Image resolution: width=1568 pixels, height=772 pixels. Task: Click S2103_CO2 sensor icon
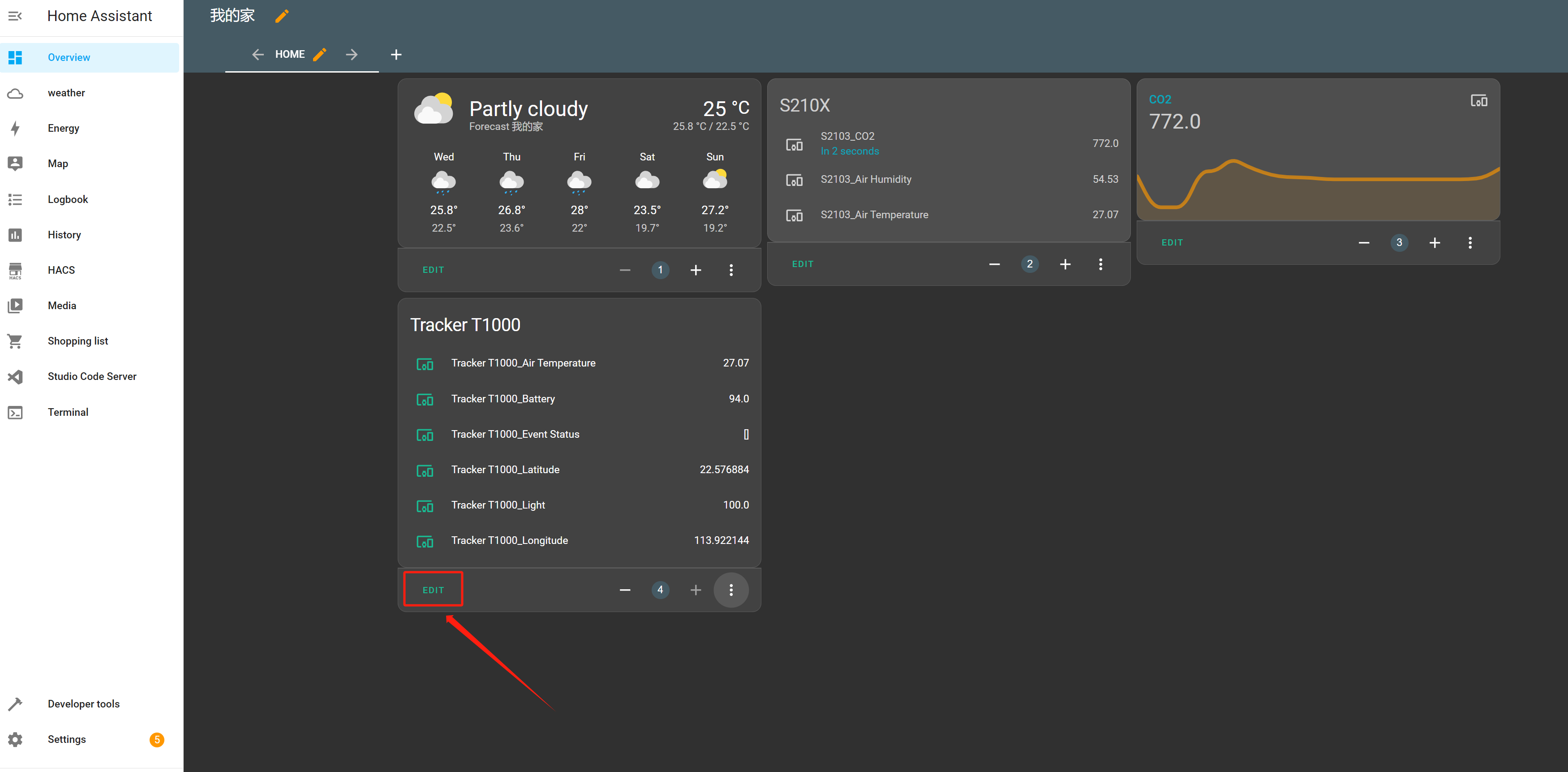(795, 145)
